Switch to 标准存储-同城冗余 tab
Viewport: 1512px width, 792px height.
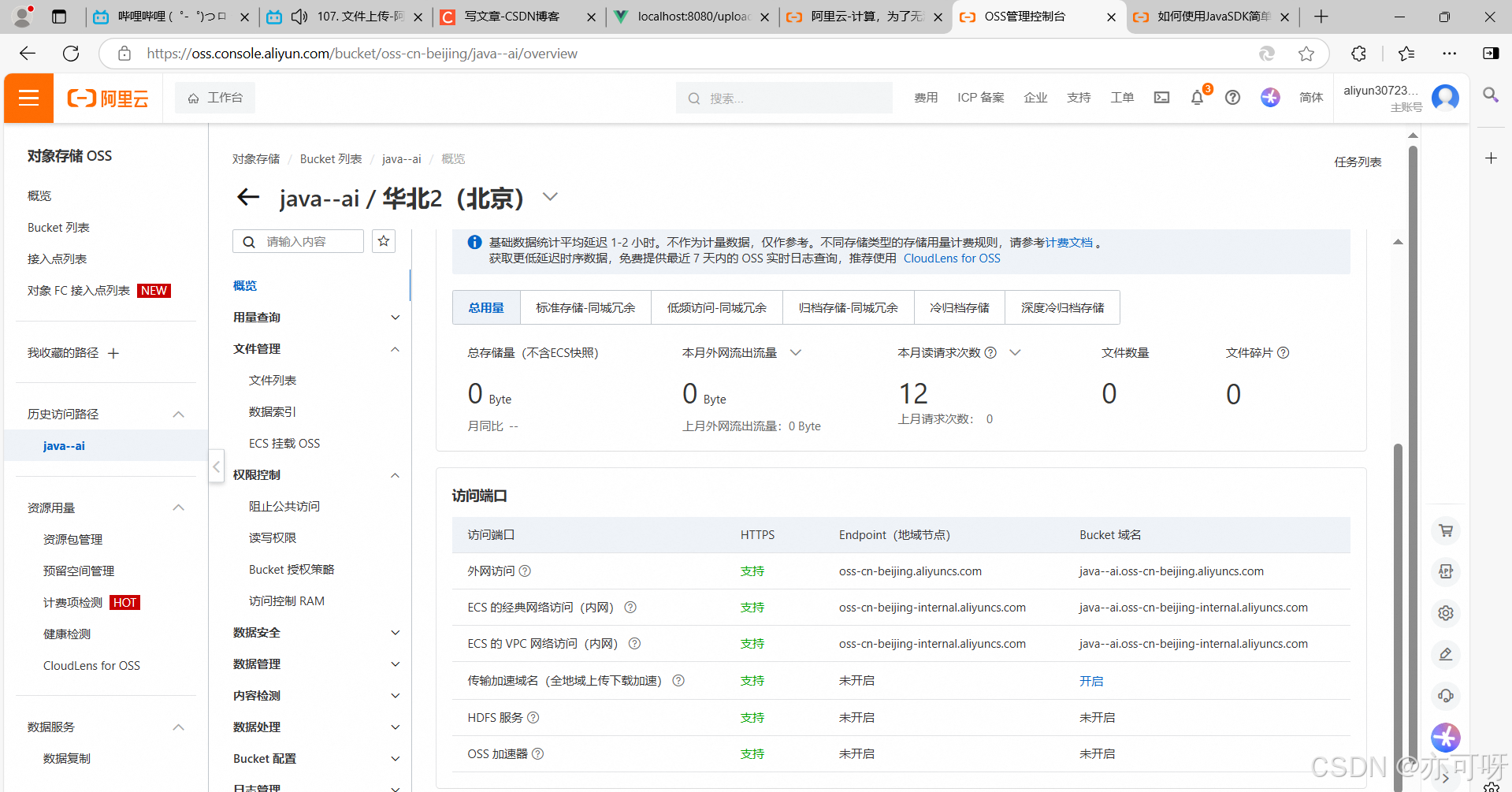[x=585, y=307]
